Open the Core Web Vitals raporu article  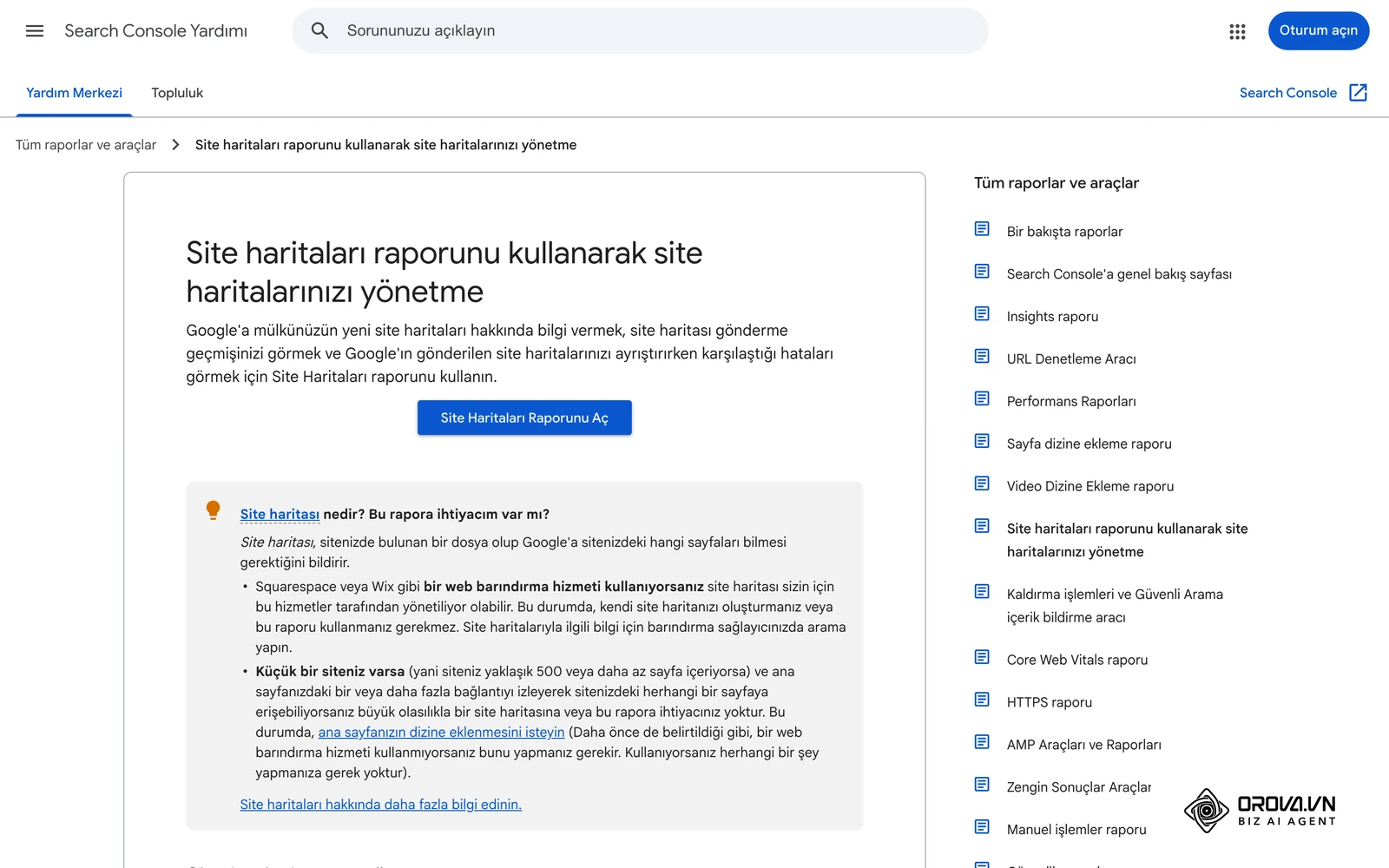[1077, 661]
